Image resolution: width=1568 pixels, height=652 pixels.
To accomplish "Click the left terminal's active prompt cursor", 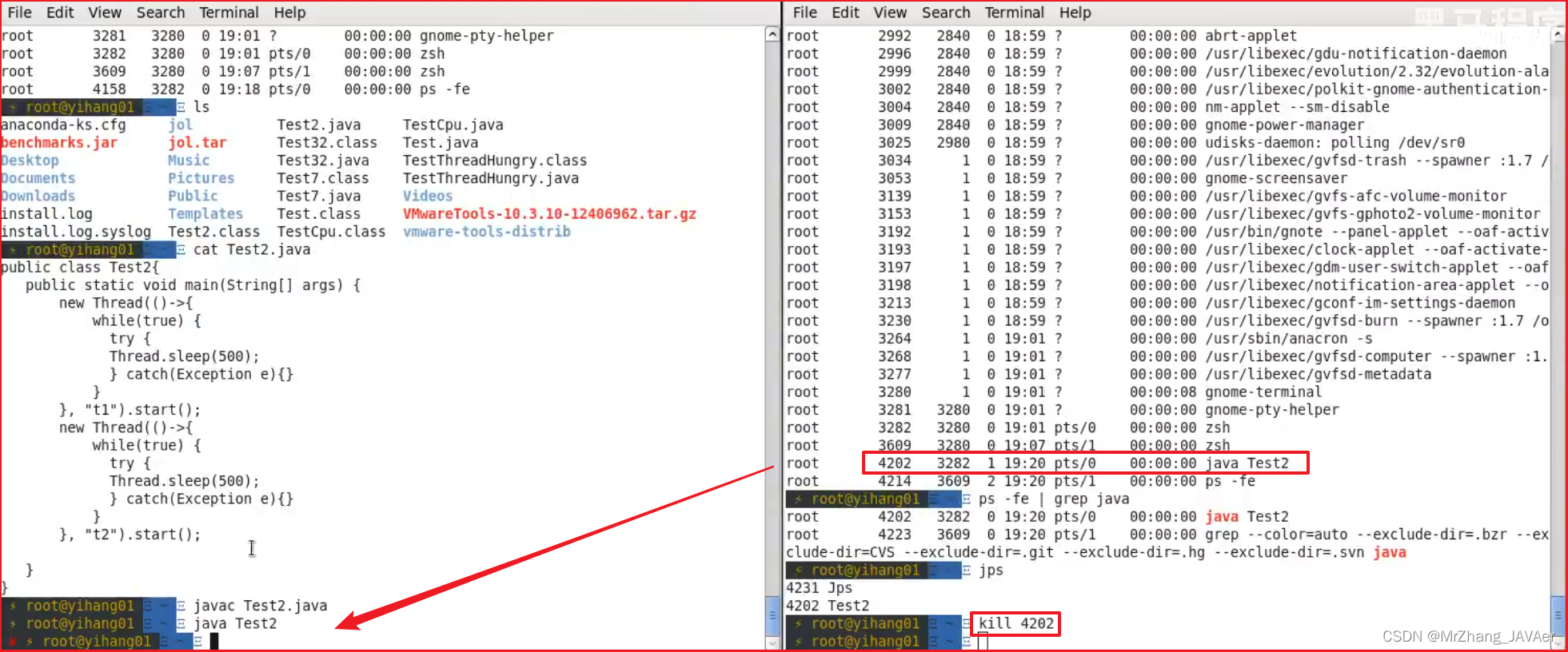I will click(214, 641).
